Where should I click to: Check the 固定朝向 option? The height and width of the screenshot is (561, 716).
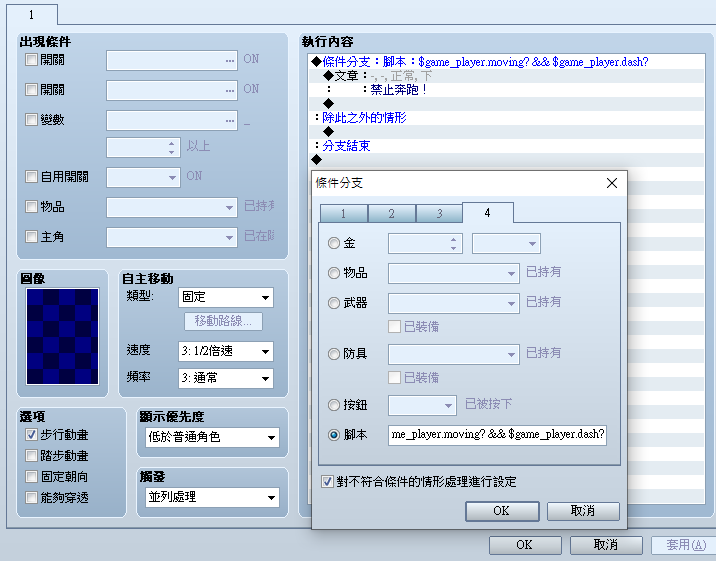pyautogui.click(x=31, y=477)
